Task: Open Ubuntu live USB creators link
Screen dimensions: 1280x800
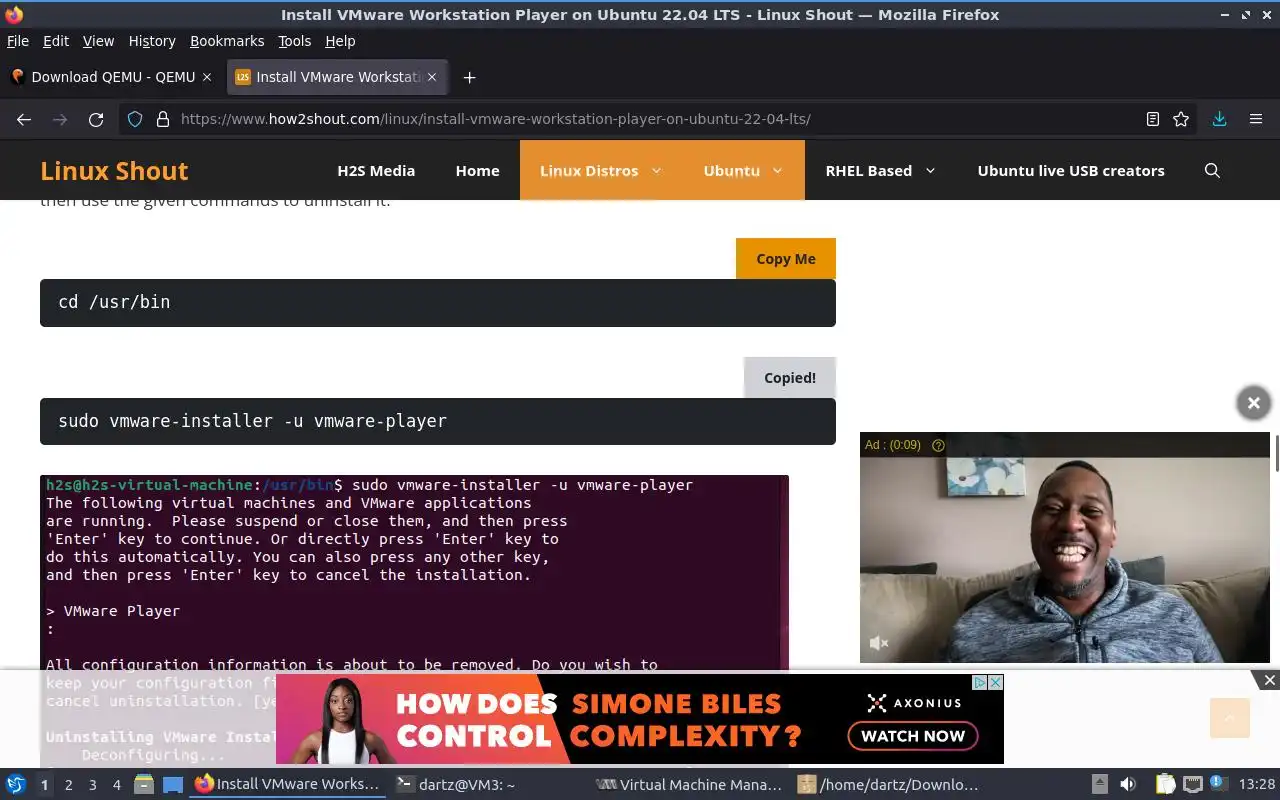Action: 1071,171
